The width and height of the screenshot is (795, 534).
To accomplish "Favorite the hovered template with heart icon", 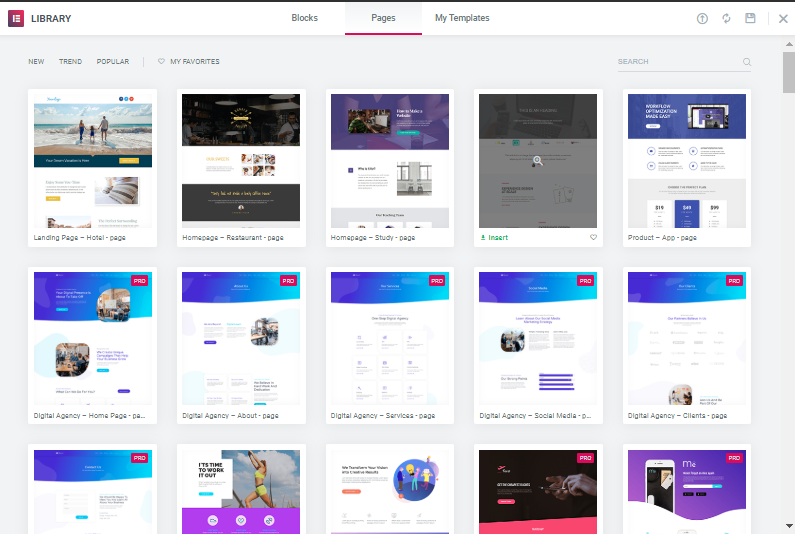I will tap(593, 237).
